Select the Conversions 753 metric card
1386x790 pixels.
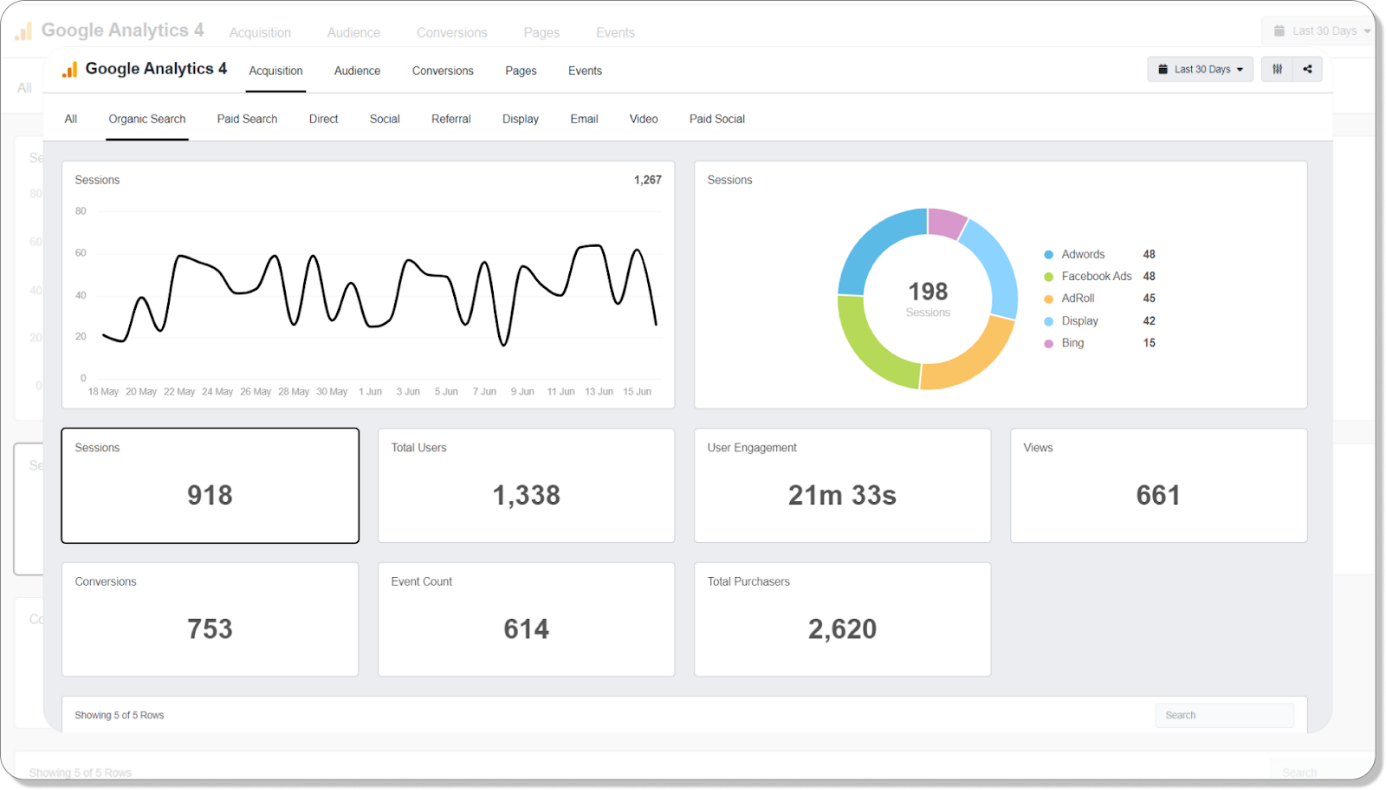pos(210,619)
